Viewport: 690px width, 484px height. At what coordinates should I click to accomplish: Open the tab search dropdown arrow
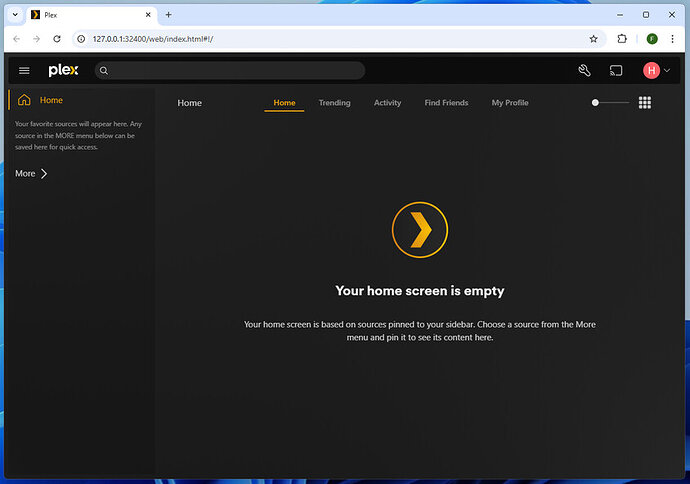pyautogui.click(x=15, y=15)
